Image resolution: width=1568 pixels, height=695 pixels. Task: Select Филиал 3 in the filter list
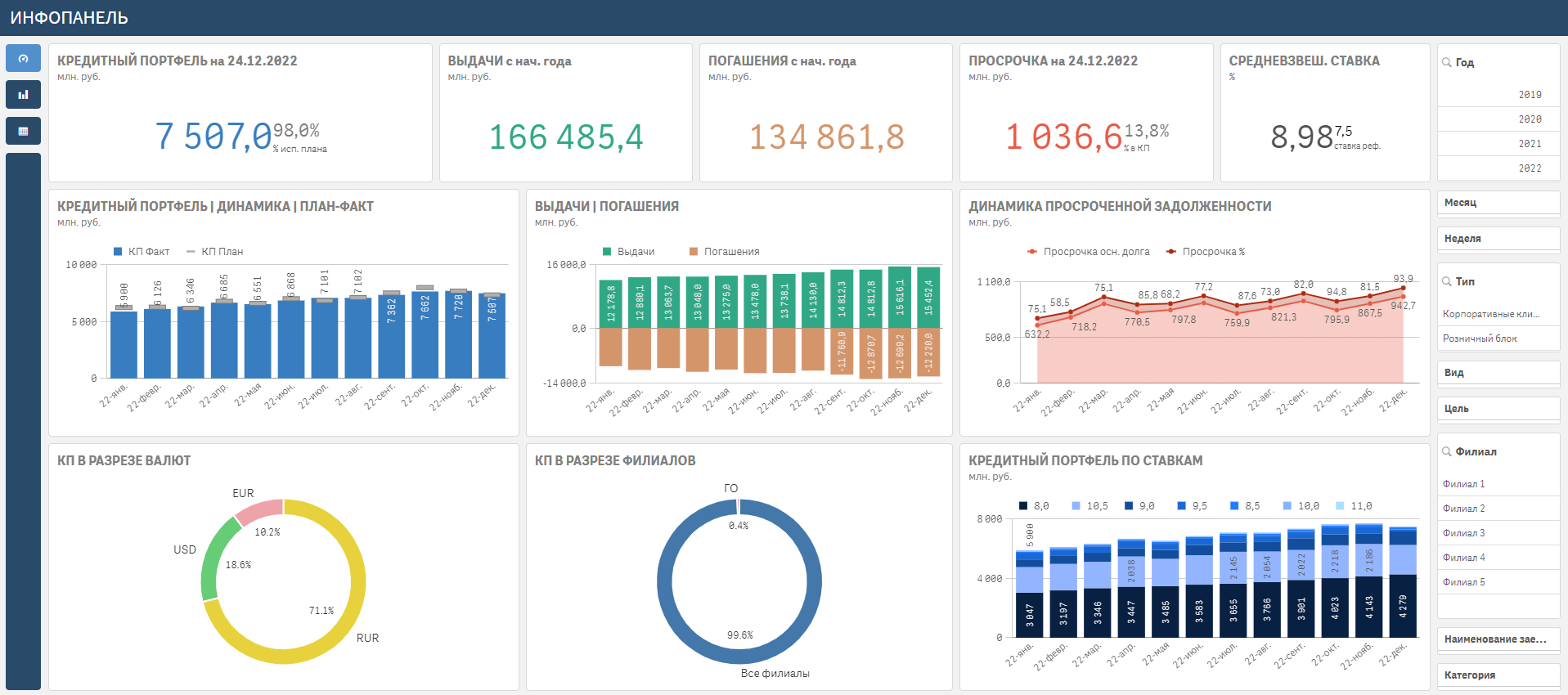click(1498, 533)
